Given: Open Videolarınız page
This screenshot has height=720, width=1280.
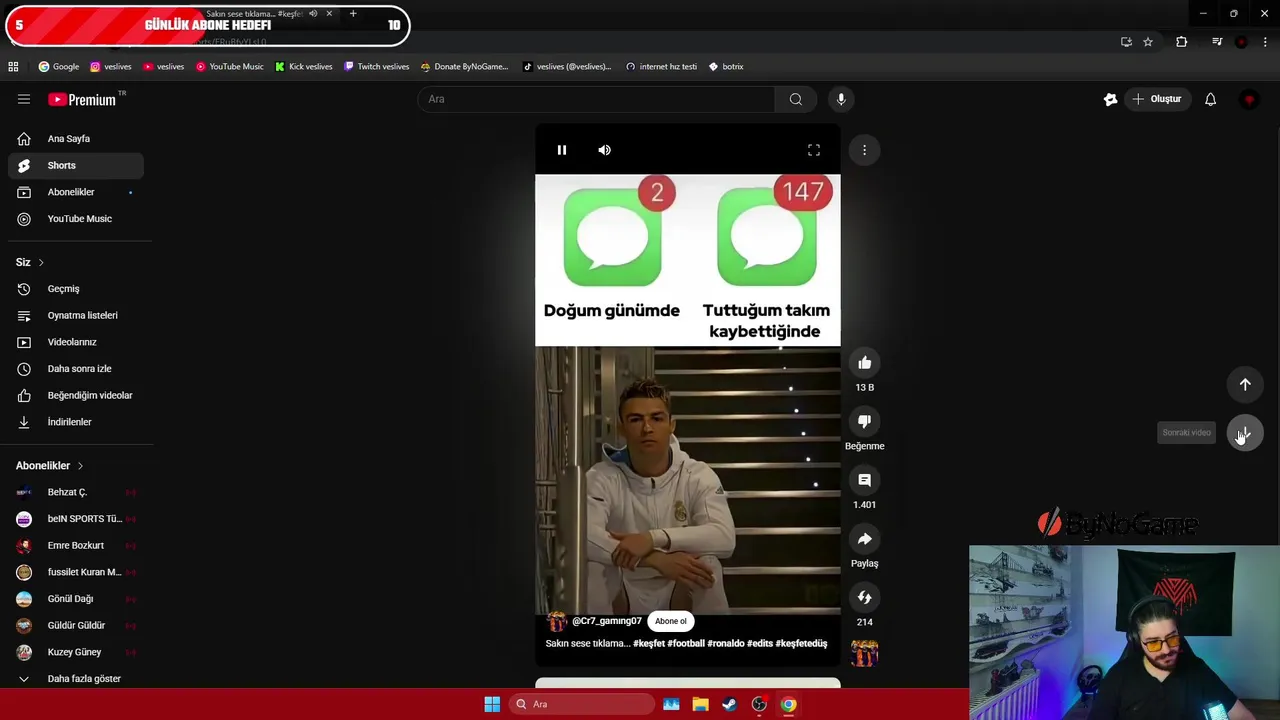Looking at the screenshot, I should pos(76,342).
